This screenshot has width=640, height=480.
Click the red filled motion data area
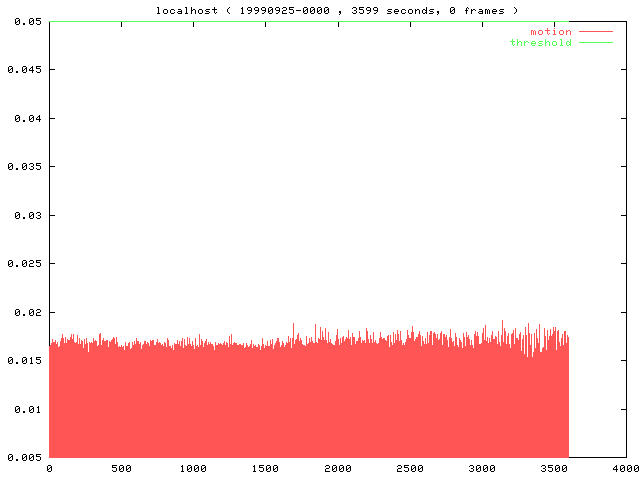[300, 400]
